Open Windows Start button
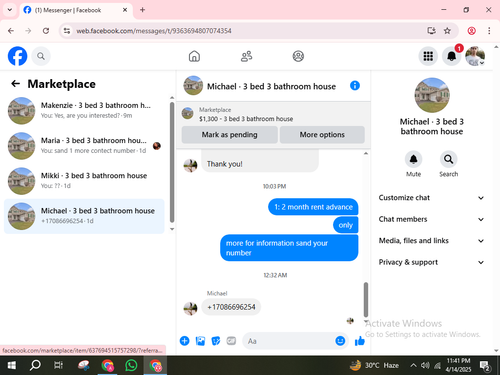 point(12,365)
